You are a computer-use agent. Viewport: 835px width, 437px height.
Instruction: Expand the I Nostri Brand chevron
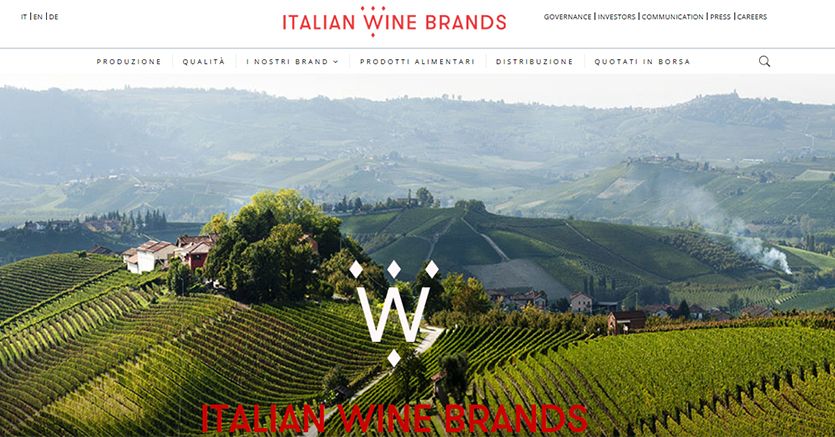pyautogui.click(x=335, y=62)
